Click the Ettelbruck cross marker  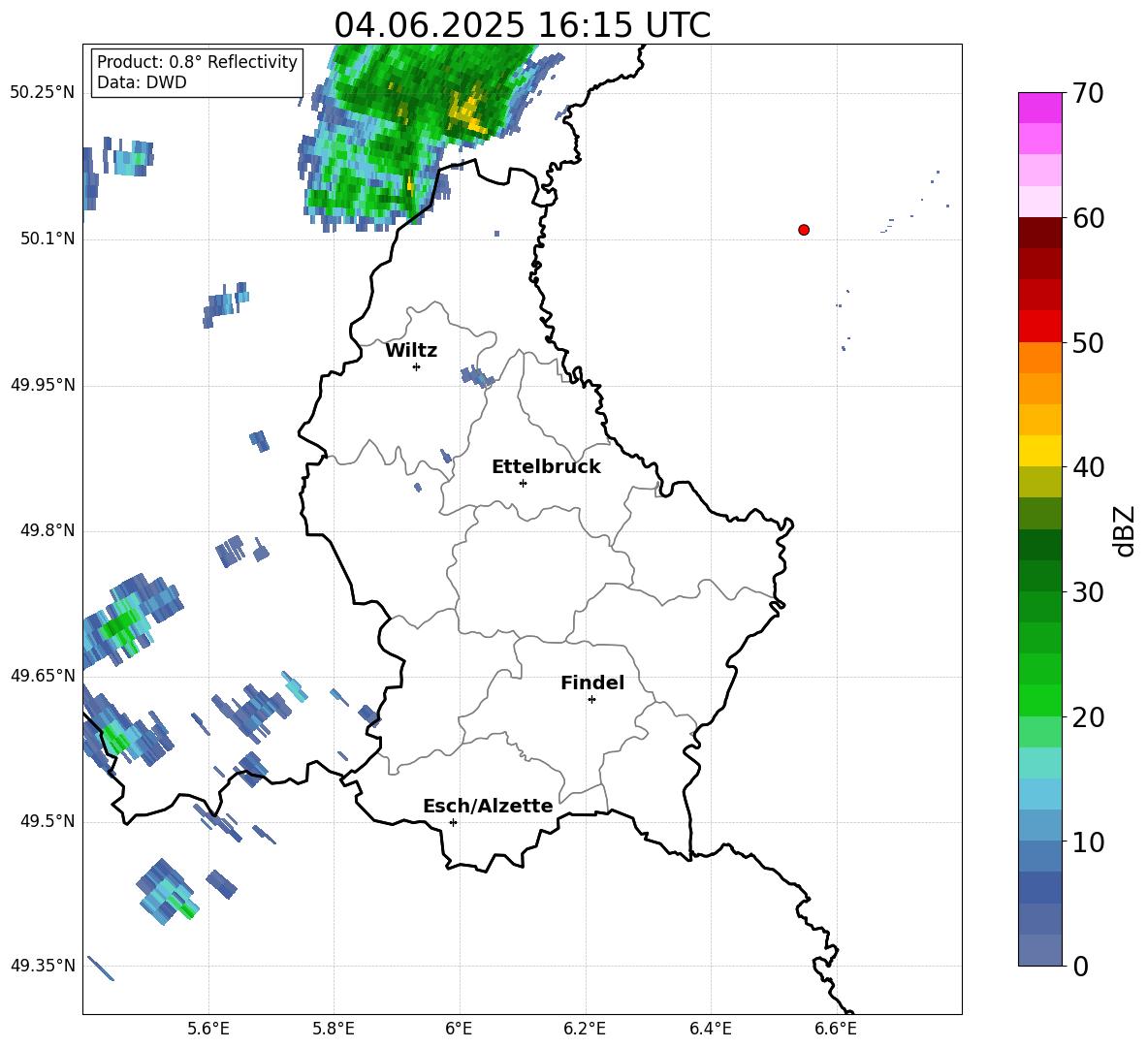tap(523, 483)
